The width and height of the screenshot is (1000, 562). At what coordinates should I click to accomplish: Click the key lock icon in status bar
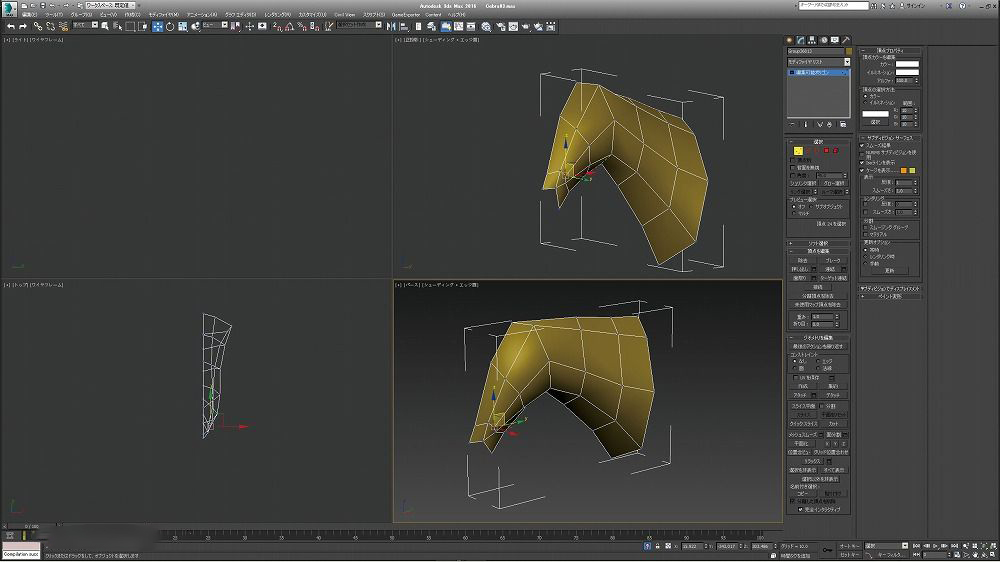pyautogui.click(x=828, y=550)
